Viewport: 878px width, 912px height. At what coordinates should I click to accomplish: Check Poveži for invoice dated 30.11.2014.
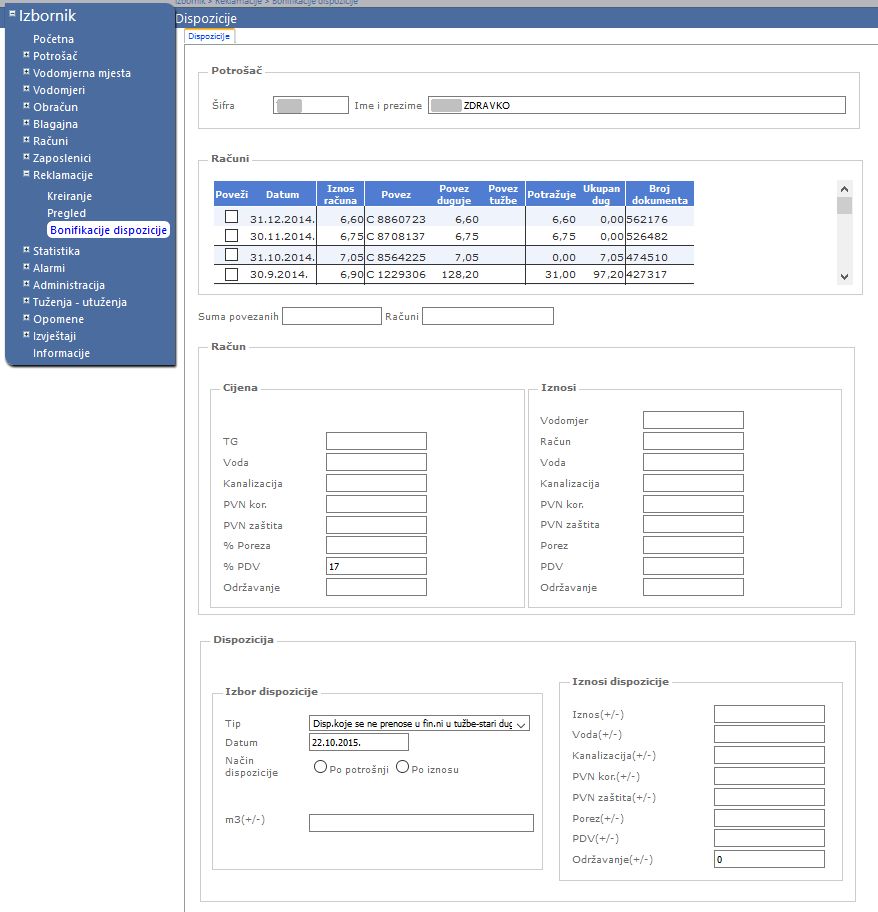[x=231, y=235]
